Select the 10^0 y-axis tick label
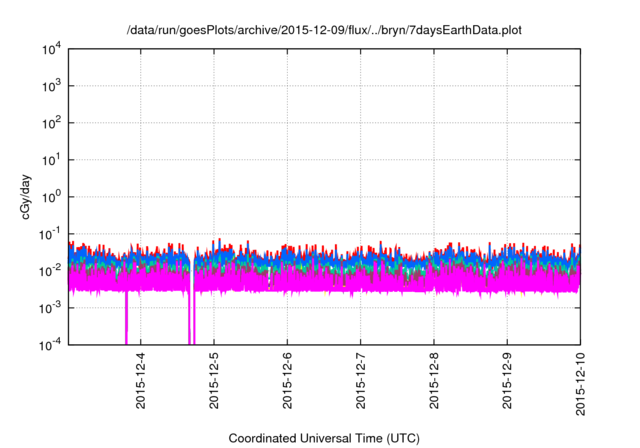 (54, 196)
